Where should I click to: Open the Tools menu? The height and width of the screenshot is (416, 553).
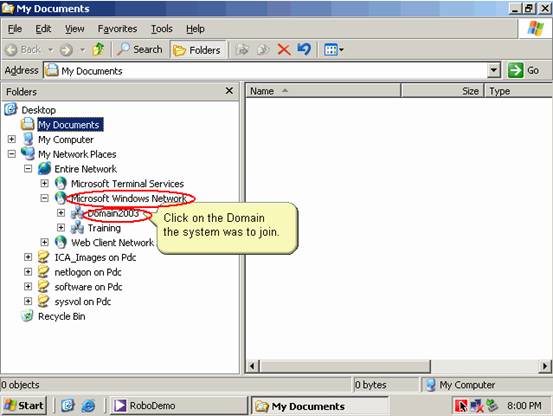point(162,29)
